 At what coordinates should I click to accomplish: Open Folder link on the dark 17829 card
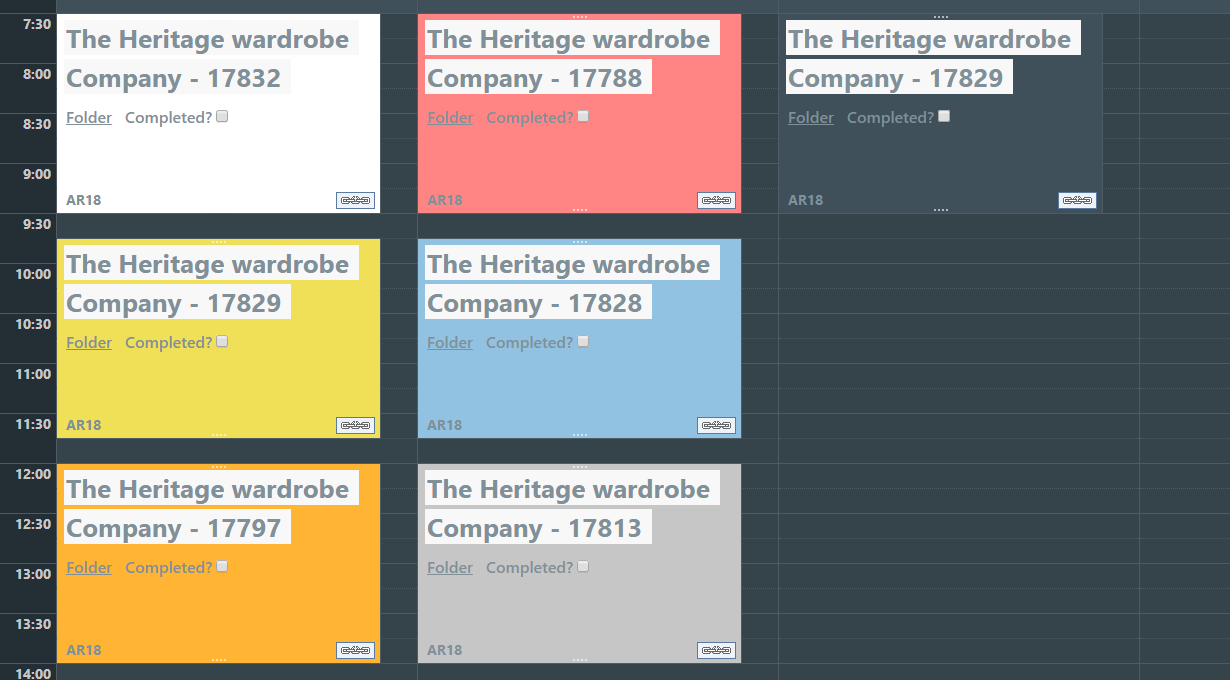coord(811,117)
